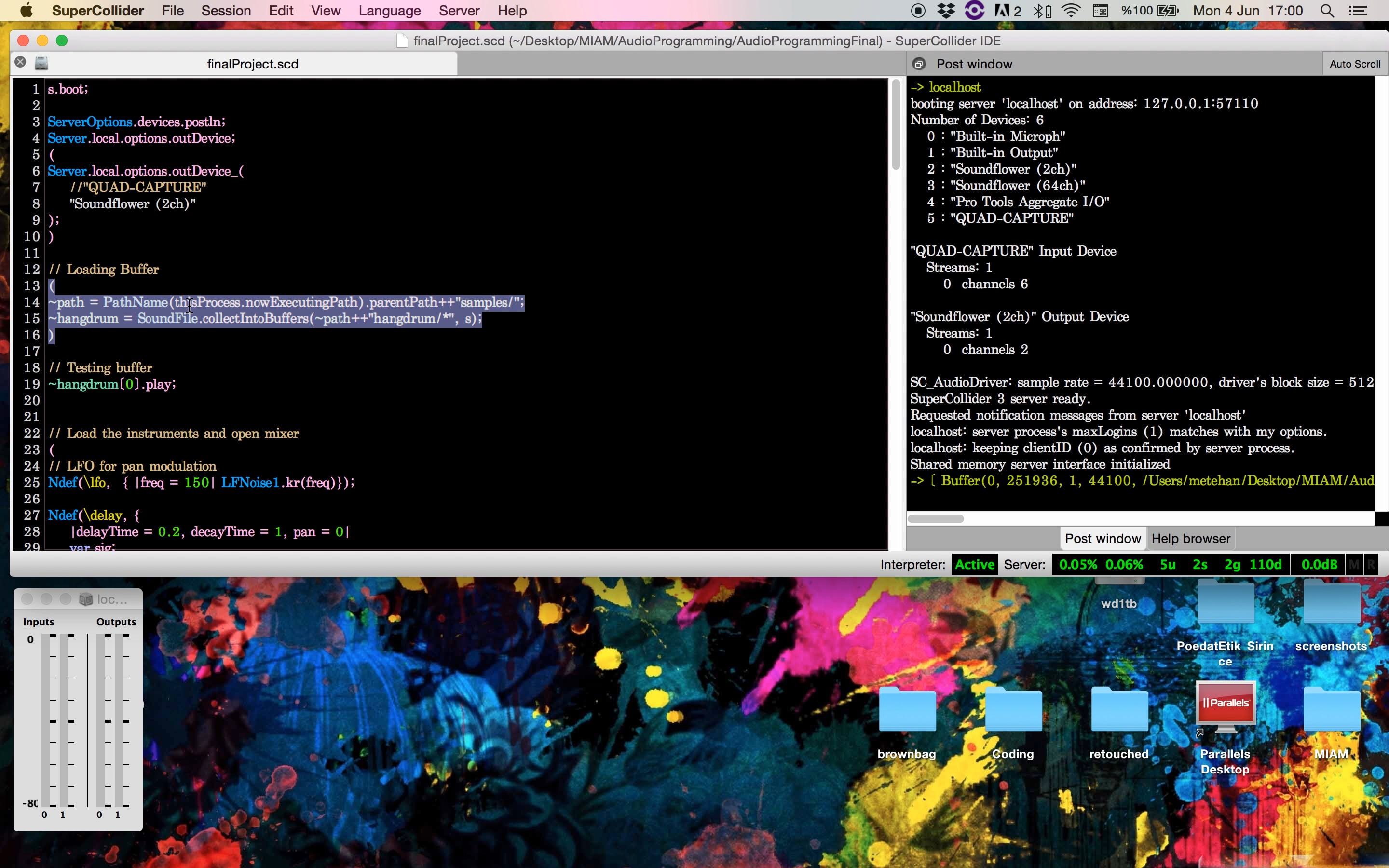Open the File menu

[173, 11]
